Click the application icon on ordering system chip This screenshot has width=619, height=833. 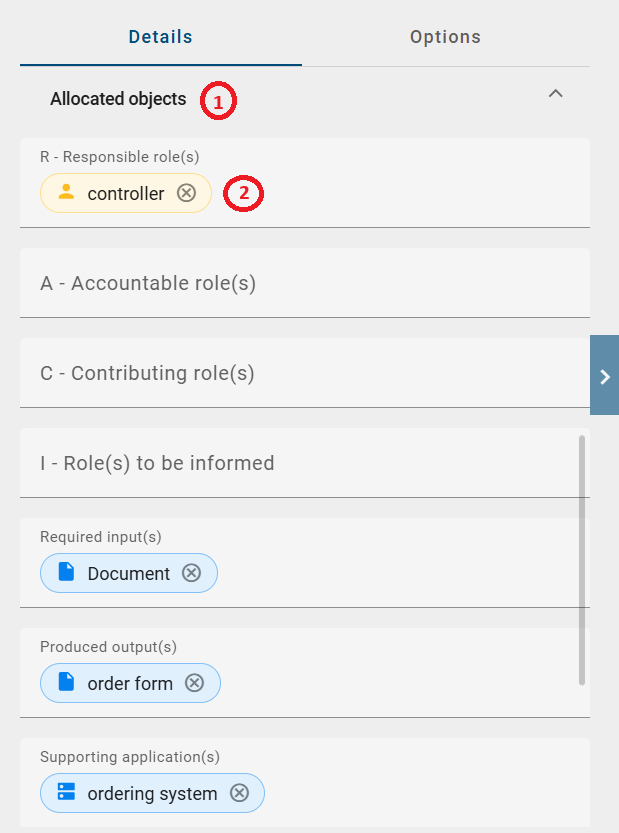tap(66, 792)
